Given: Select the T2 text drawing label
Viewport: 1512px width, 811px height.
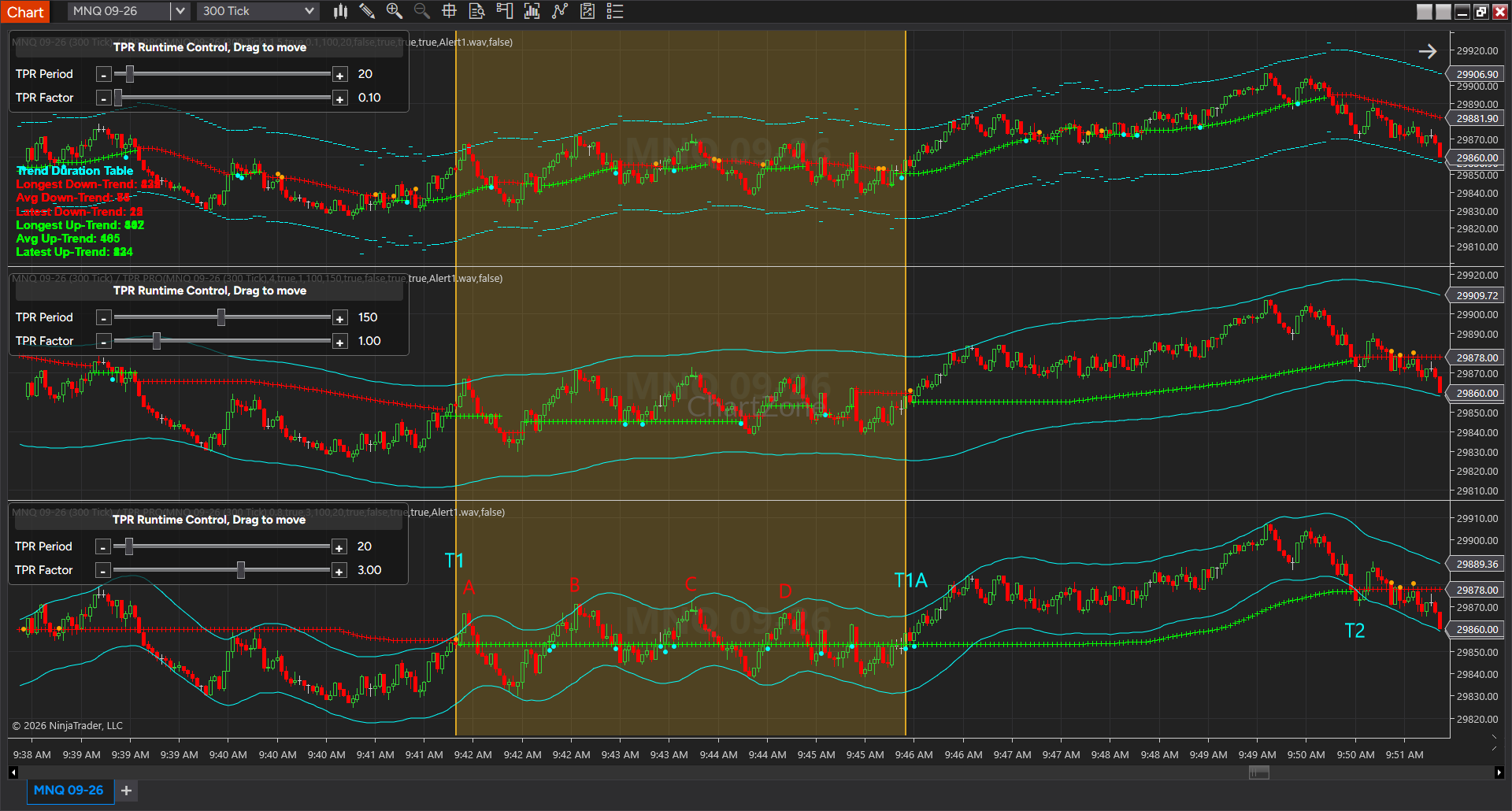Looking at the screenshot, I should [1354, 631].
